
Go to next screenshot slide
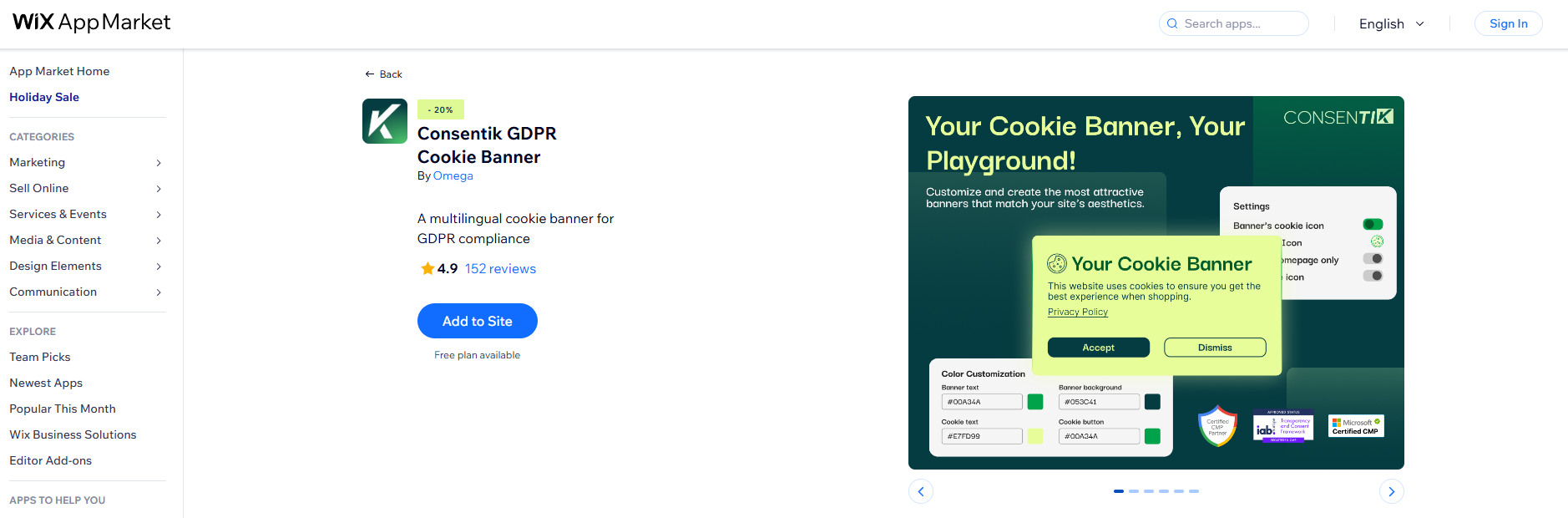point(1391,491)
